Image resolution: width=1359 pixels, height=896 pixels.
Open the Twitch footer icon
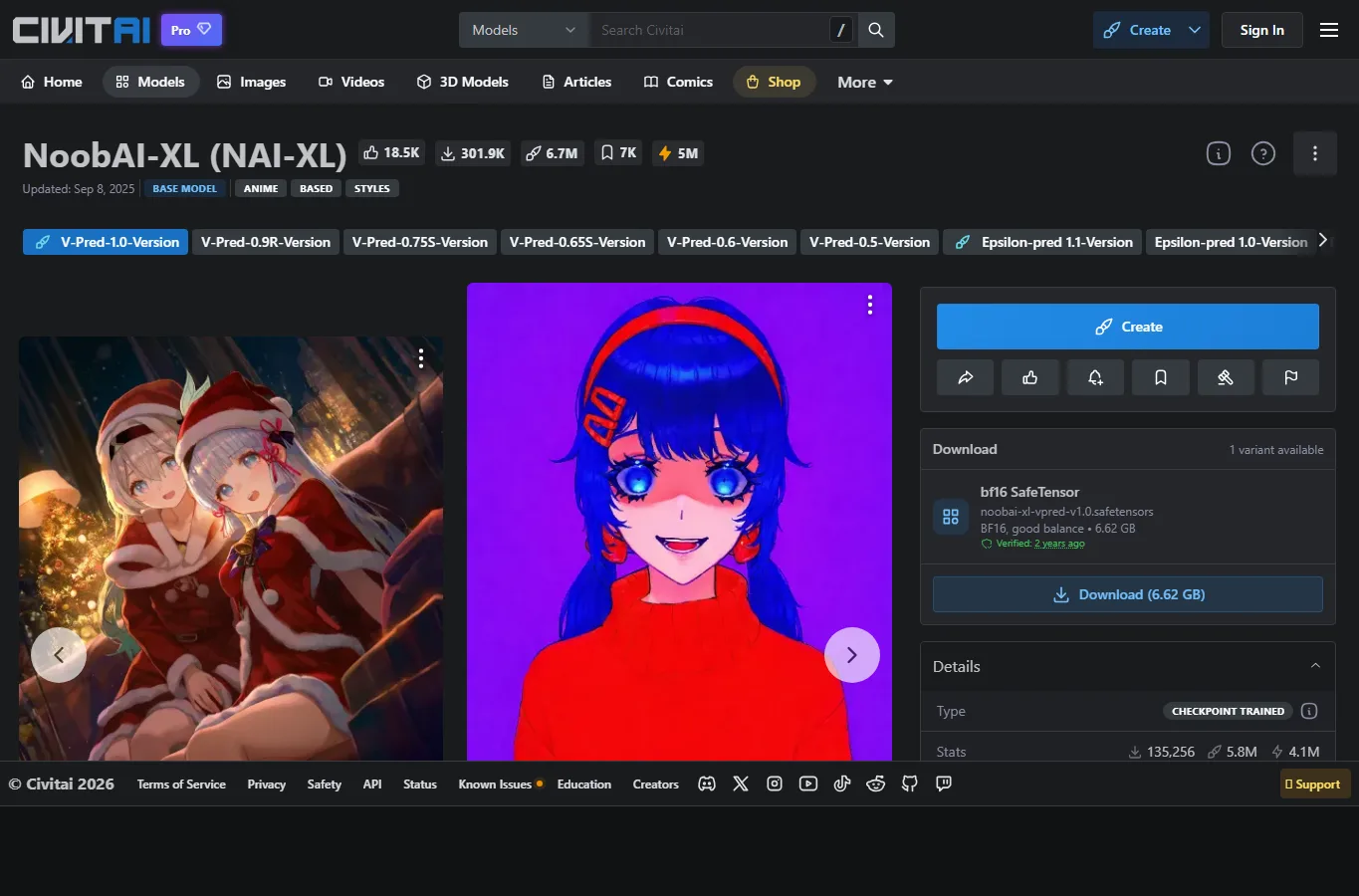[944, 784]
